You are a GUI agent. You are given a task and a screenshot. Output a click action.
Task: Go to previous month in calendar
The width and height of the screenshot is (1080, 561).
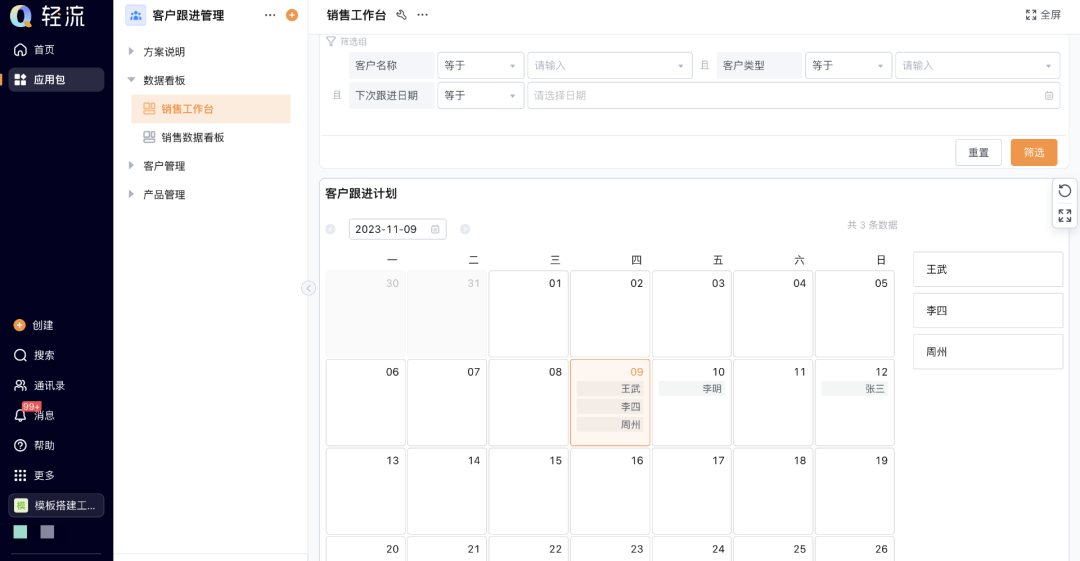coord(330,229)
